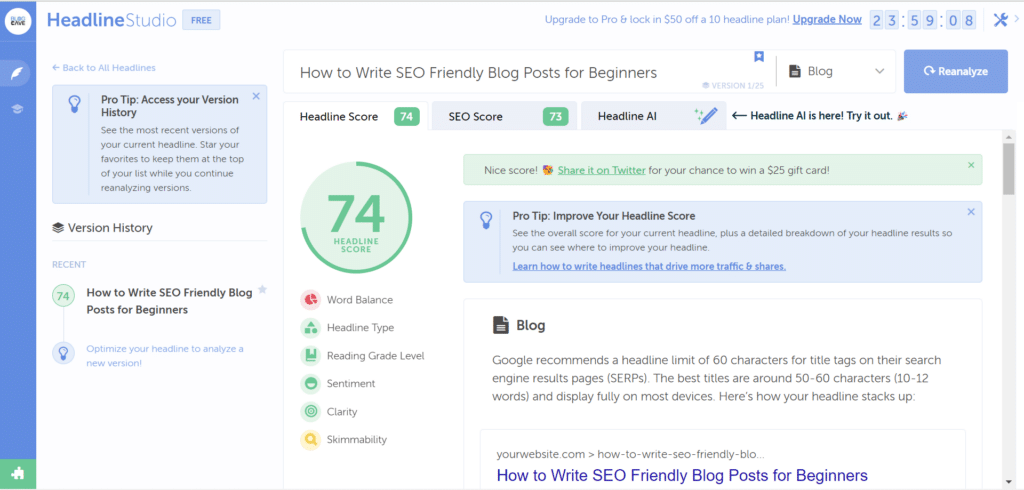Click the Sentiment label
Viewport: 1024px width, 490px height.
click(x=351, y=384)
